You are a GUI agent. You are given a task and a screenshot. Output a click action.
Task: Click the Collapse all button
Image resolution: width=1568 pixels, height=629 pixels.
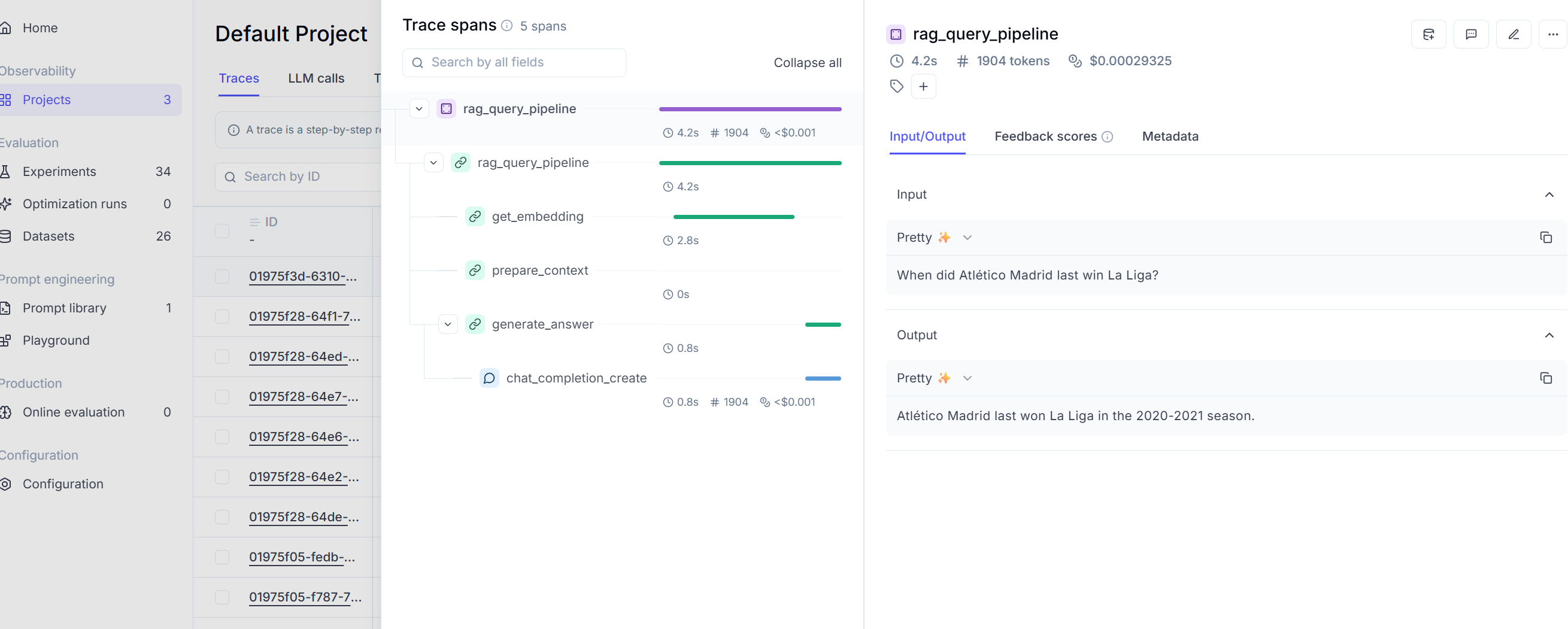(x=807, y=63)
